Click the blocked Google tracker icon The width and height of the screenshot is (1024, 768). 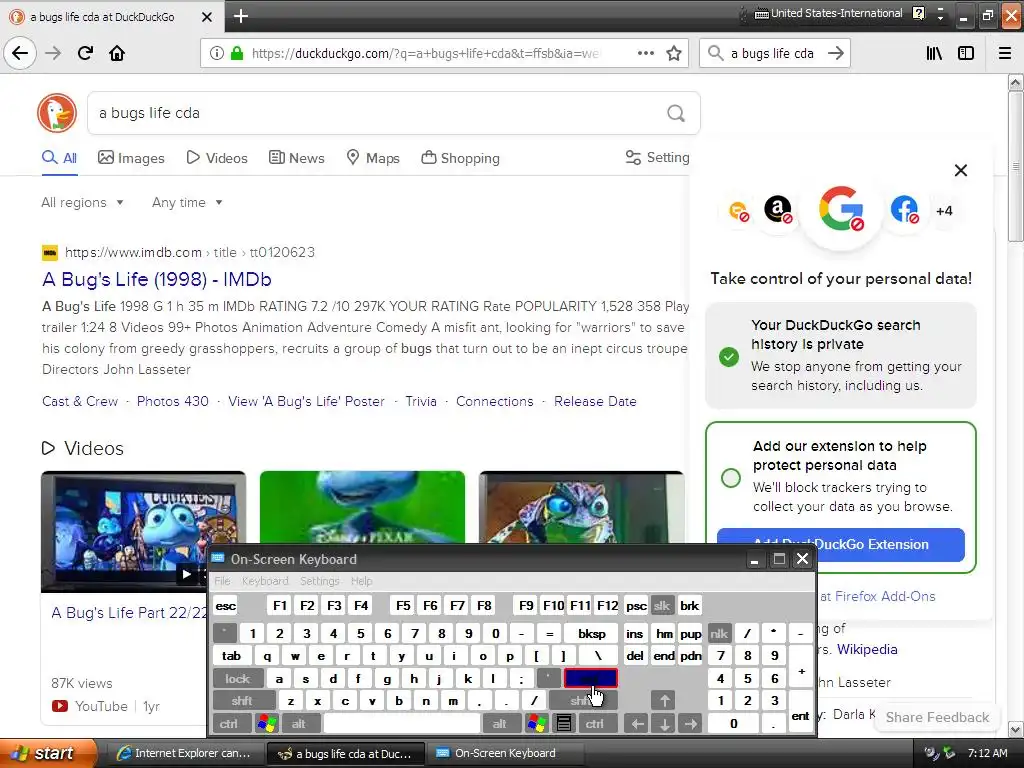click(x=841, y=210)
